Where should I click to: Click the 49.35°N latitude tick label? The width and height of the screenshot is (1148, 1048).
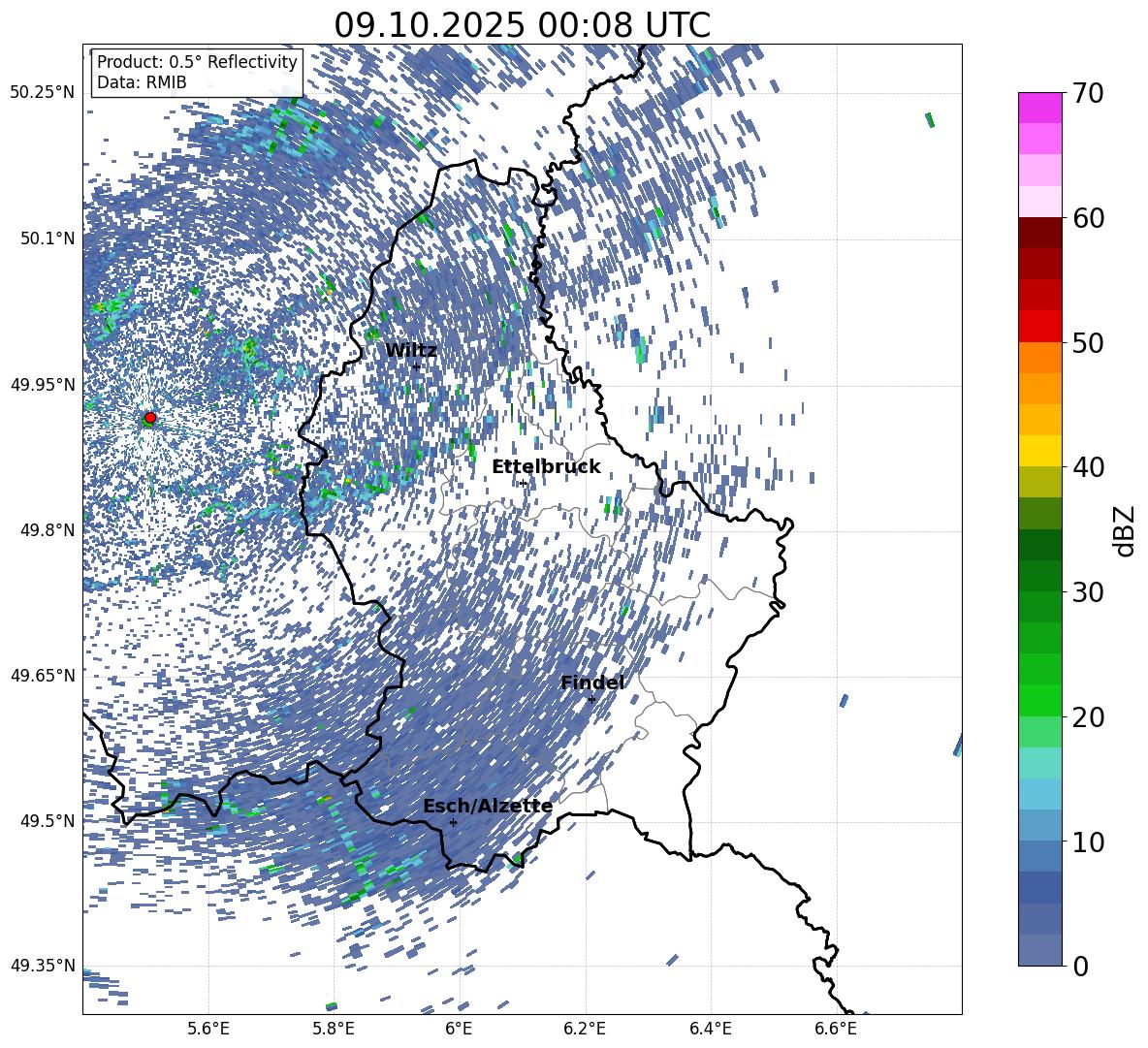click(43, 966)
